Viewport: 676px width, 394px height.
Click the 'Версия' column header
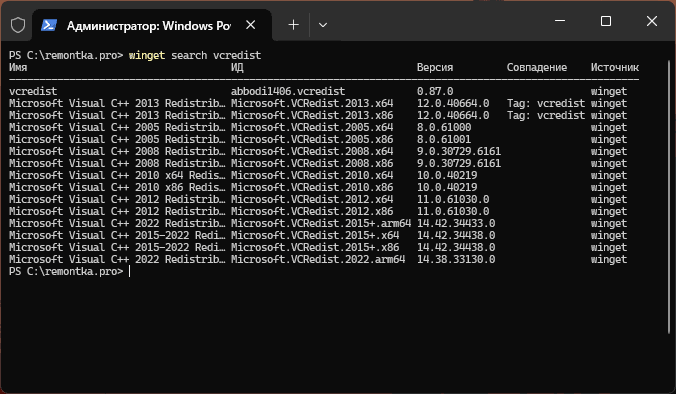435,68
